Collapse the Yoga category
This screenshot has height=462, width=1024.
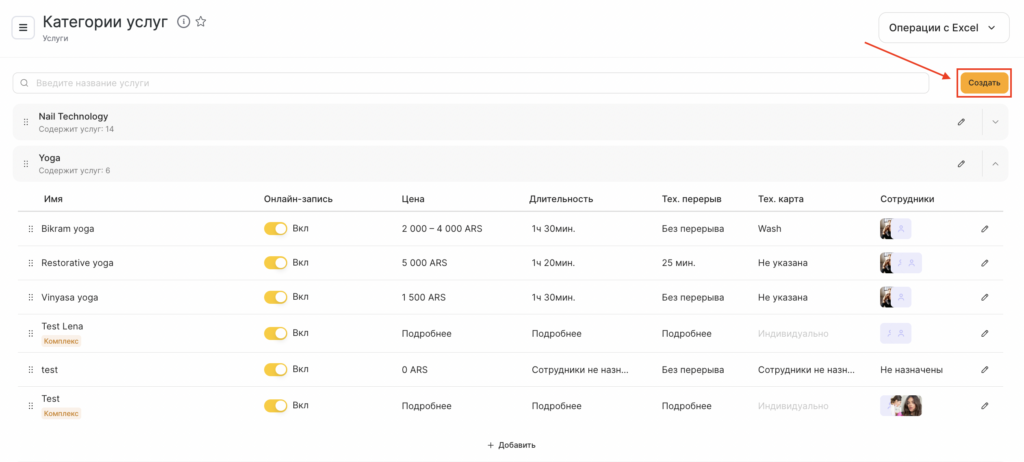tap(995, 163)
